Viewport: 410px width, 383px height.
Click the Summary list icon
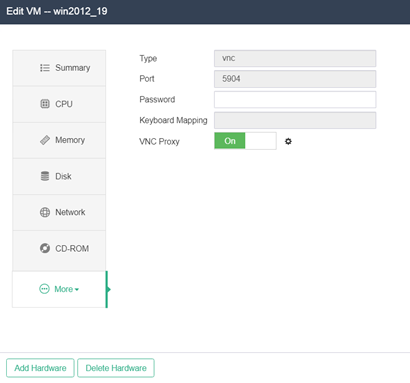point(45,68)
